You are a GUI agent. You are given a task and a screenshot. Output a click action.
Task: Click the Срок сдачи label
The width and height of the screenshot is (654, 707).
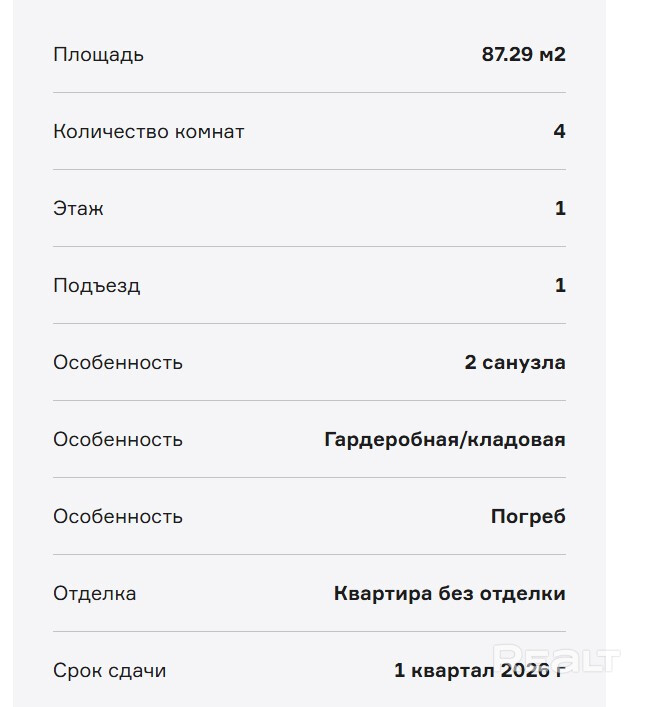tap(109, 671)
